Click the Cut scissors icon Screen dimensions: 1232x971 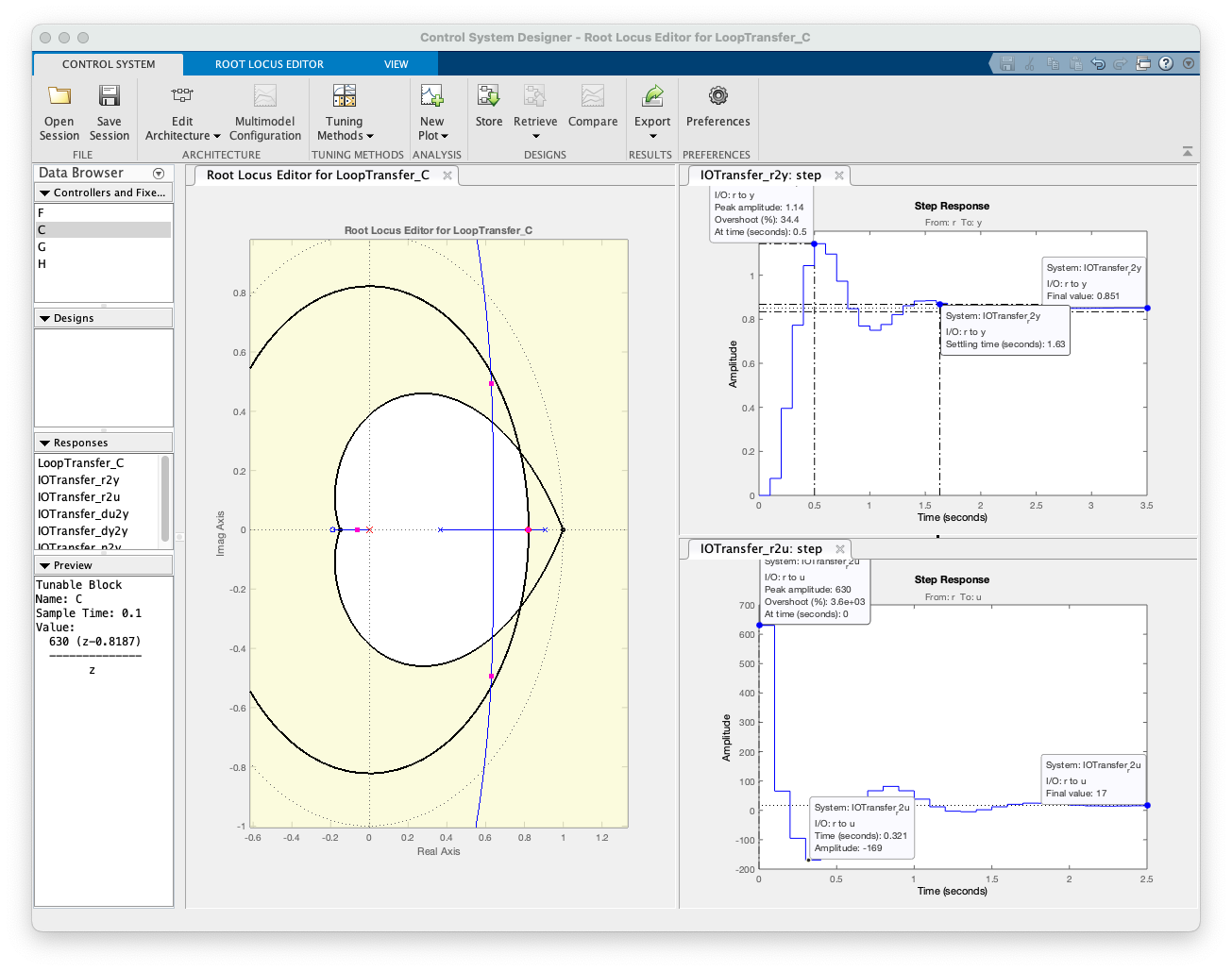(x=1030, y=64)
